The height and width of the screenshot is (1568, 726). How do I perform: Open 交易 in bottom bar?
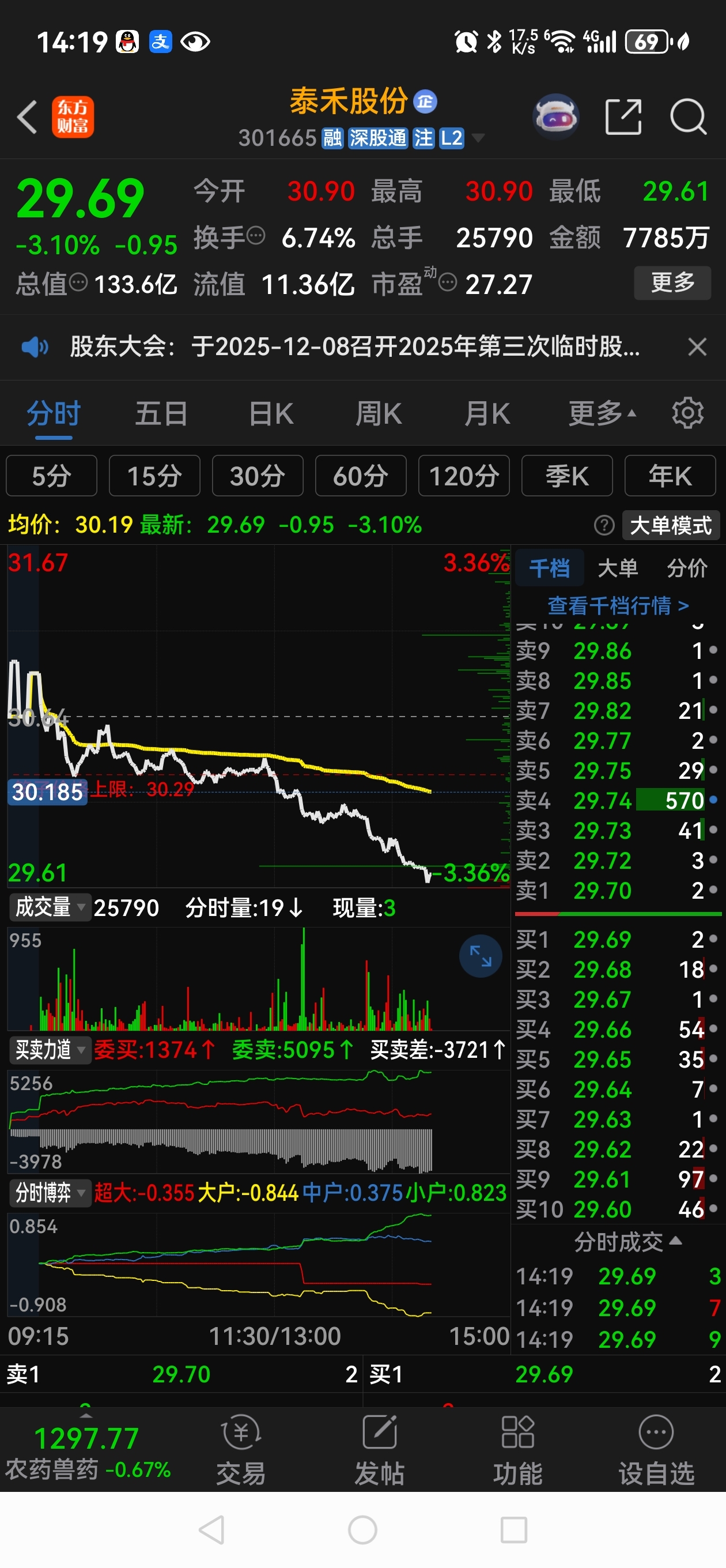click(241, 1451)
